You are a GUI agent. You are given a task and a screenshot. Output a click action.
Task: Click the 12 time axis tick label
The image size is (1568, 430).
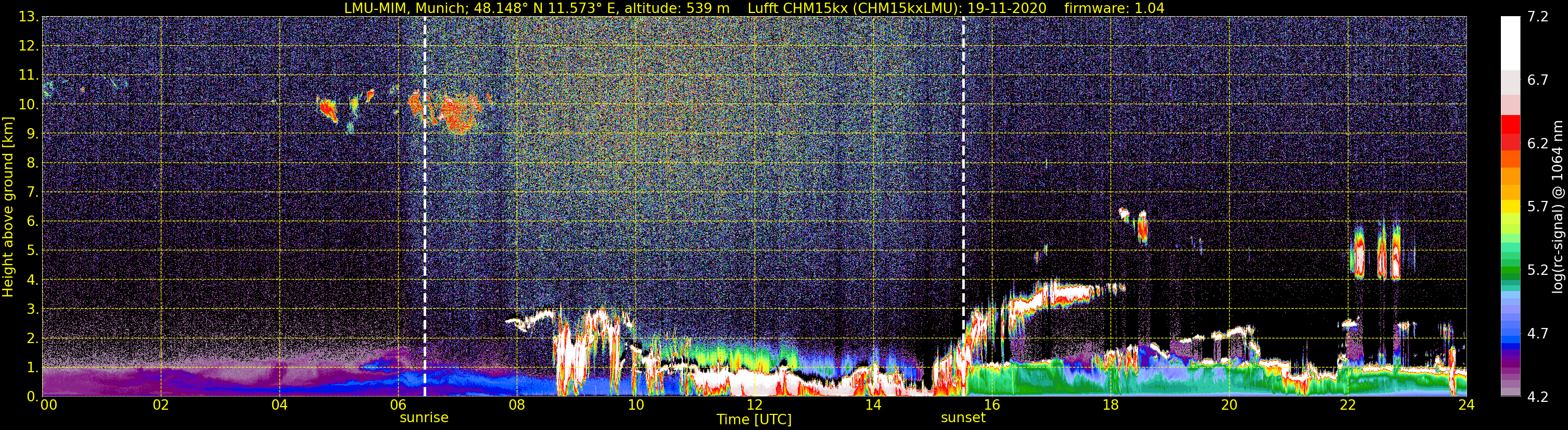[x=754, y=405]
